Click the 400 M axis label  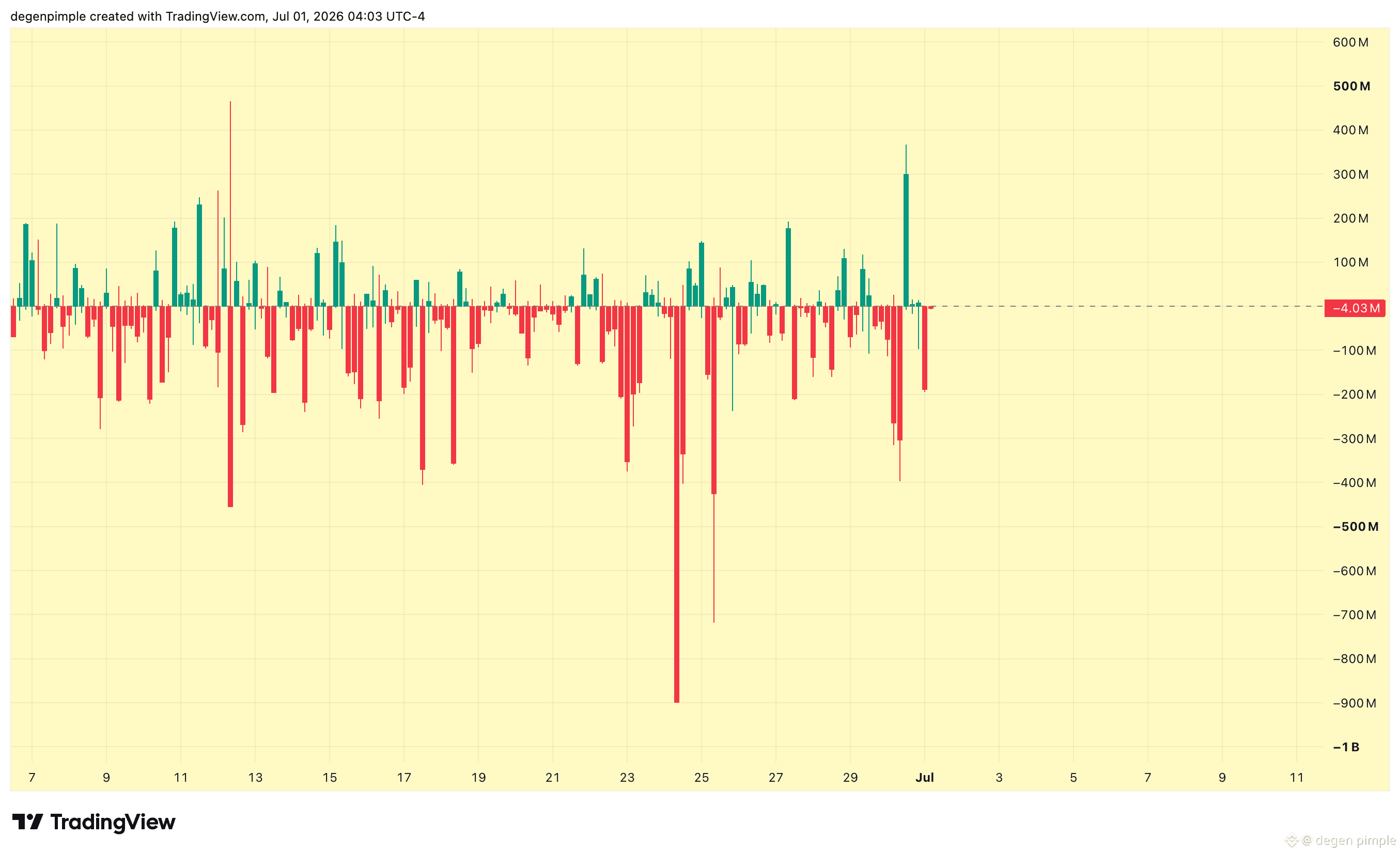click(1350, 130)
